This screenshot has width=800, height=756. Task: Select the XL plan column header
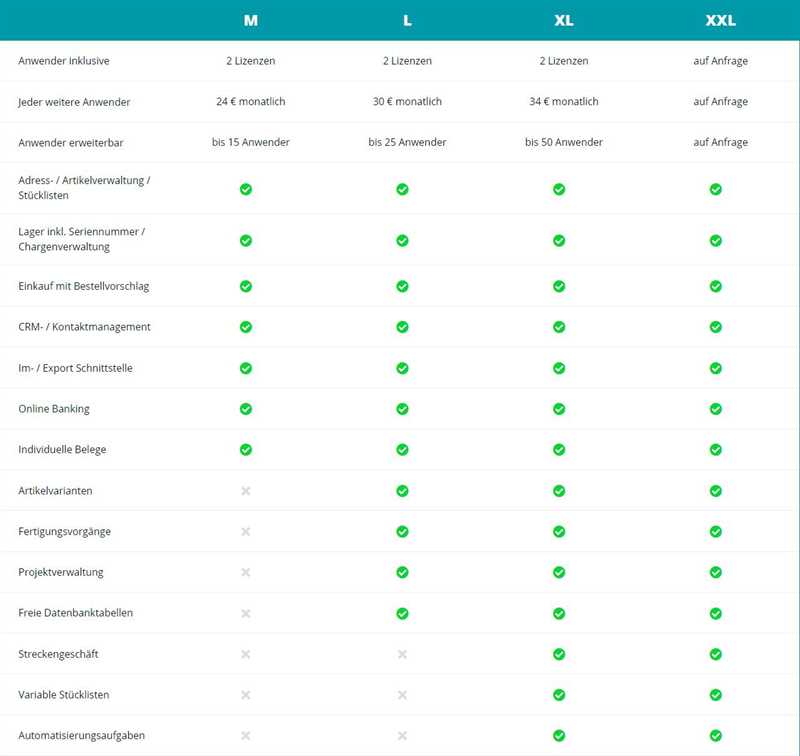tap(564, 21)
